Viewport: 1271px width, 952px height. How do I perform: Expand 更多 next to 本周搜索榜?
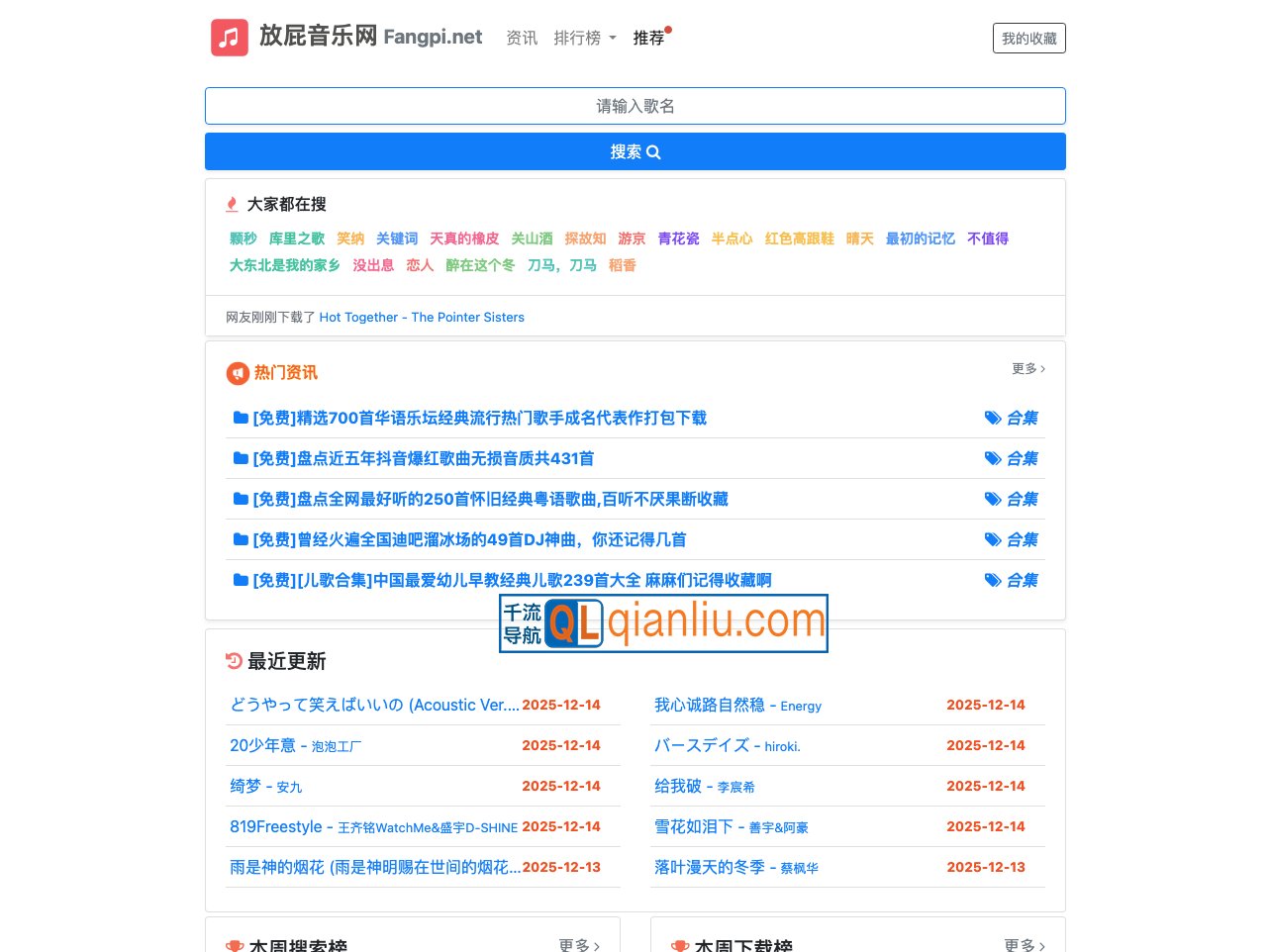pos(579,946)
